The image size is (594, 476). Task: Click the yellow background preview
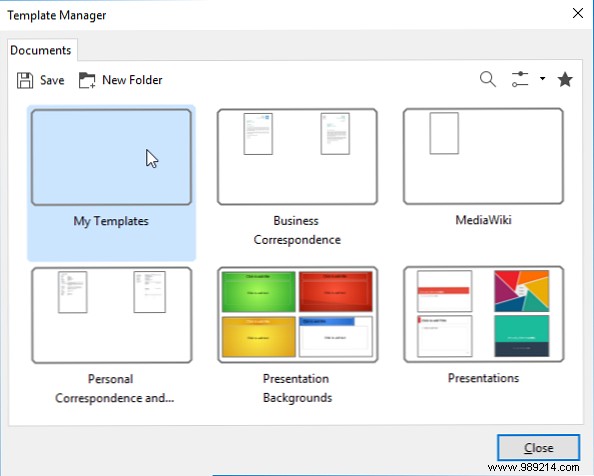259,337
